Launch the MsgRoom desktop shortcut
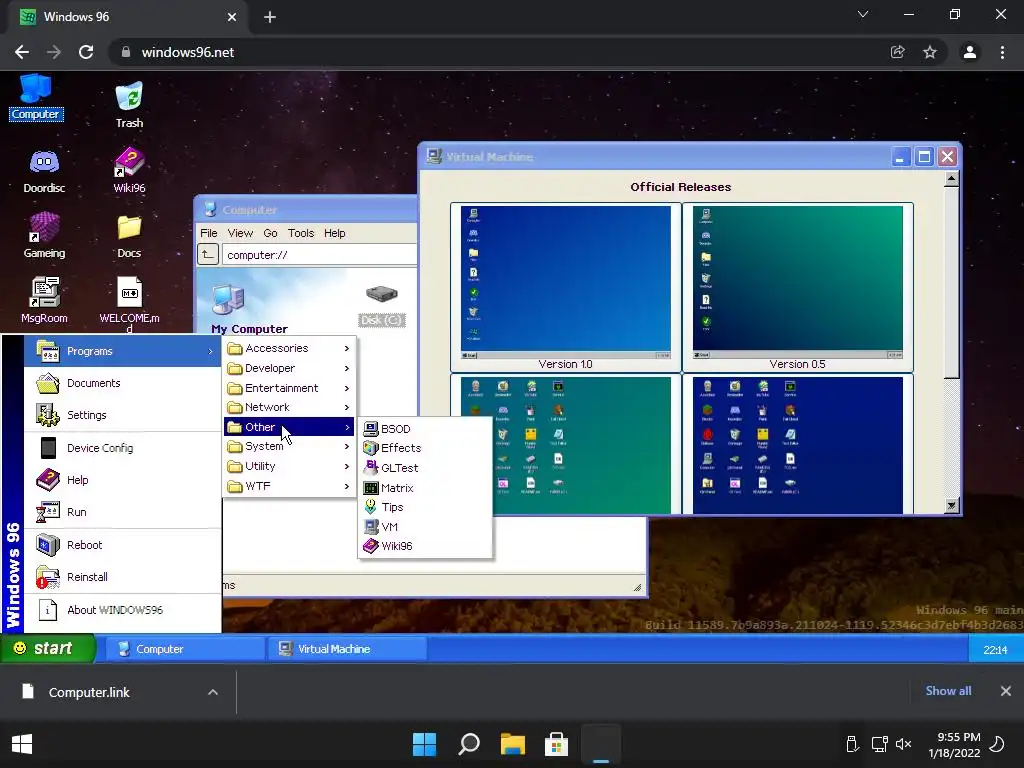Viewport: 1024px width, 768px height. pos(44,300)
